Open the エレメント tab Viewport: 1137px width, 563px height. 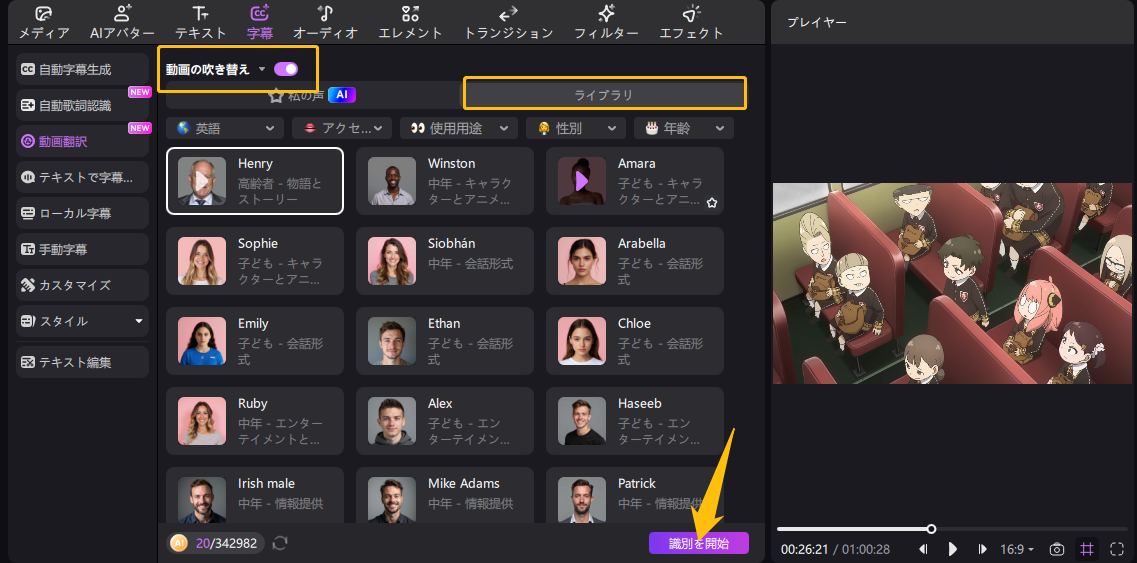click(410, 22)
